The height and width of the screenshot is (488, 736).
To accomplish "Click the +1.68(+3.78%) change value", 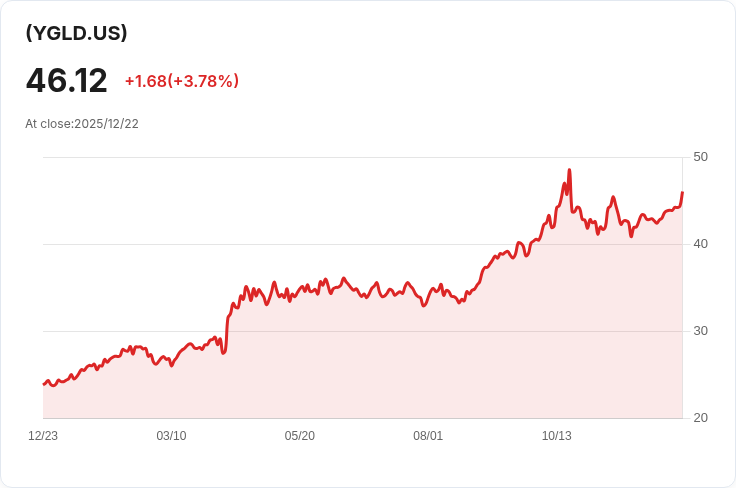I will click(x=182, y=81).
